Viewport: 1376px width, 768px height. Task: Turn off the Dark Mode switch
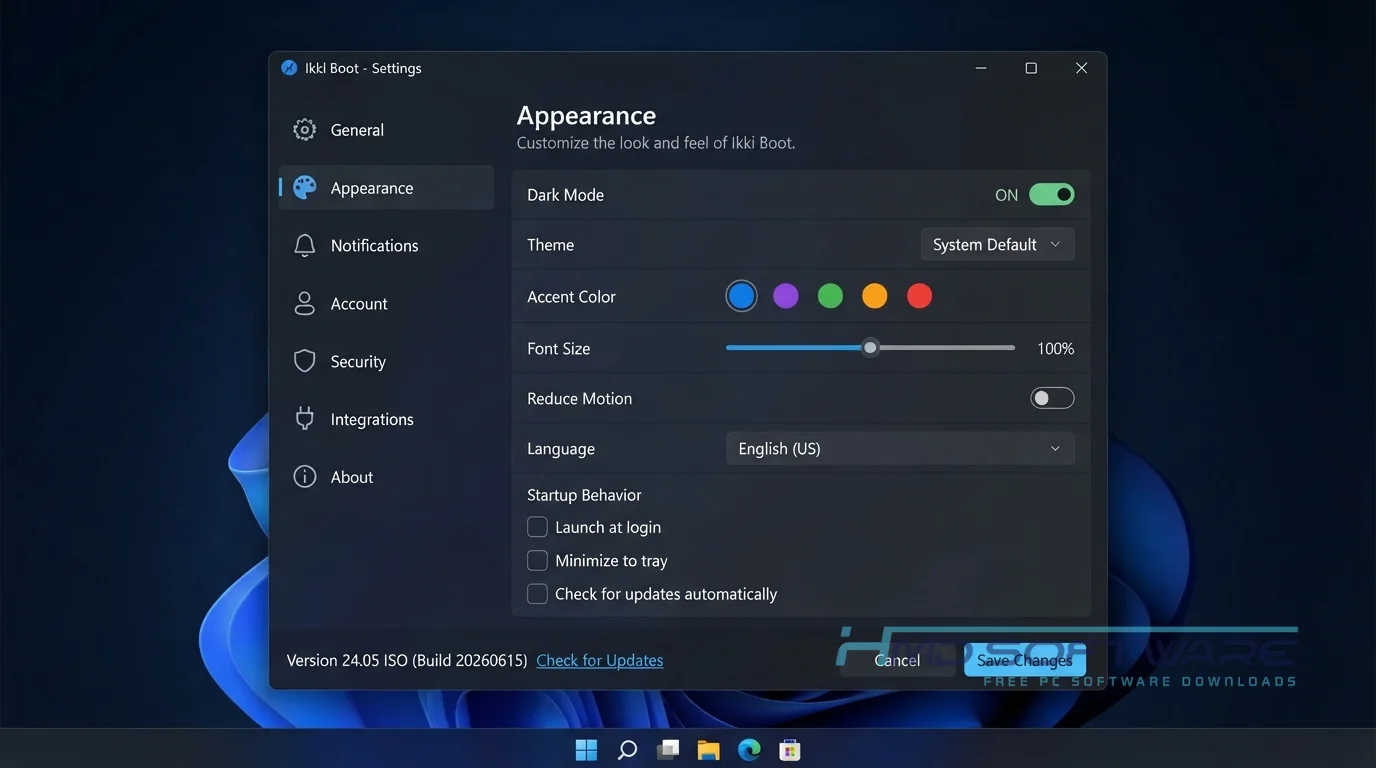tap(1052, 194)
